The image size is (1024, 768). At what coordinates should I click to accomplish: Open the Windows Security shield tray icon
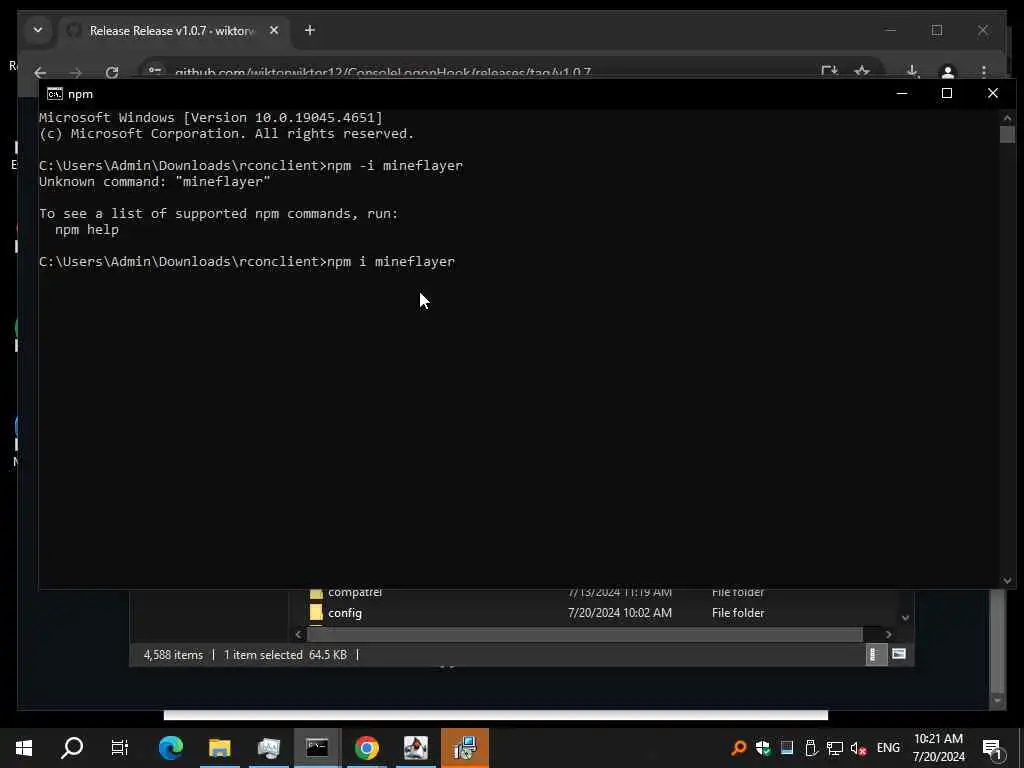pyautogui.click(x=763, y=748)
